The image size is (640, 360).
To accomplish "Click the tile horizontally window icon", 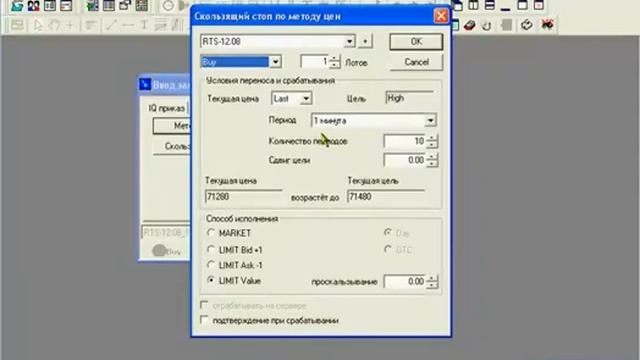I will pos(489,6).
